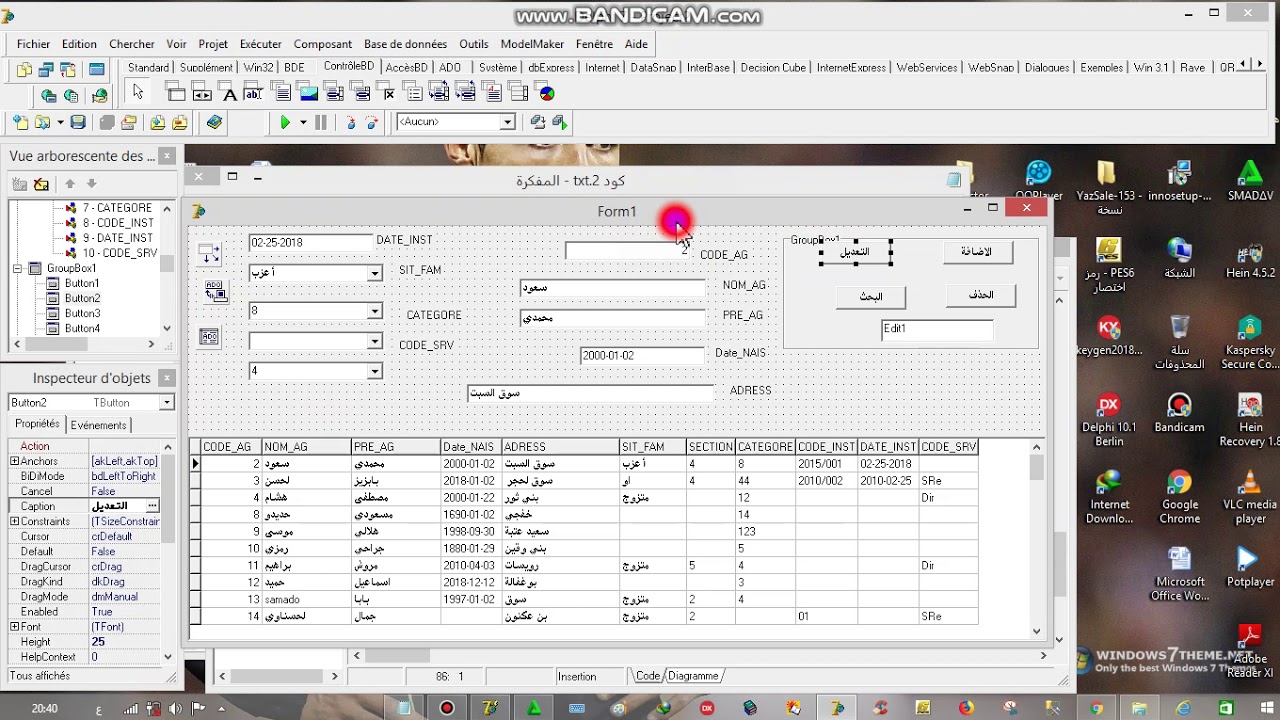Click the الاضافة button in GroupBox1
This screenshot has height=720, width=1280.
977,252
